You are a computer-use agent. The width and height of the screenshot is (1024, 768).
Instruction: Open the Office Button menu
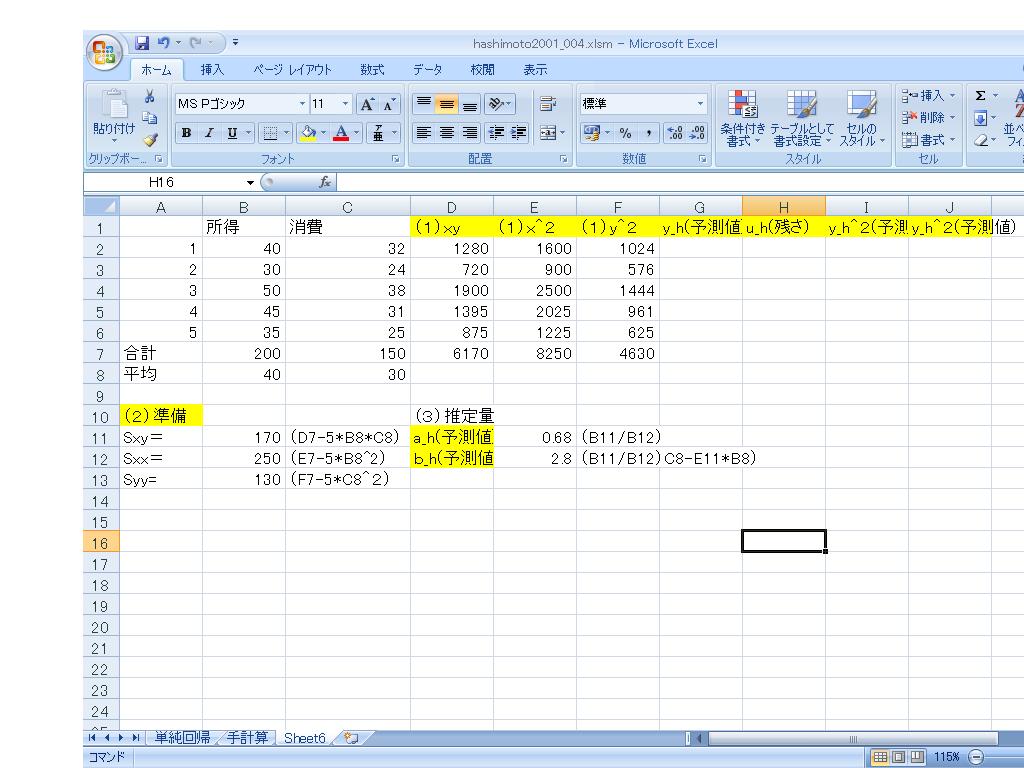[104, 52]
